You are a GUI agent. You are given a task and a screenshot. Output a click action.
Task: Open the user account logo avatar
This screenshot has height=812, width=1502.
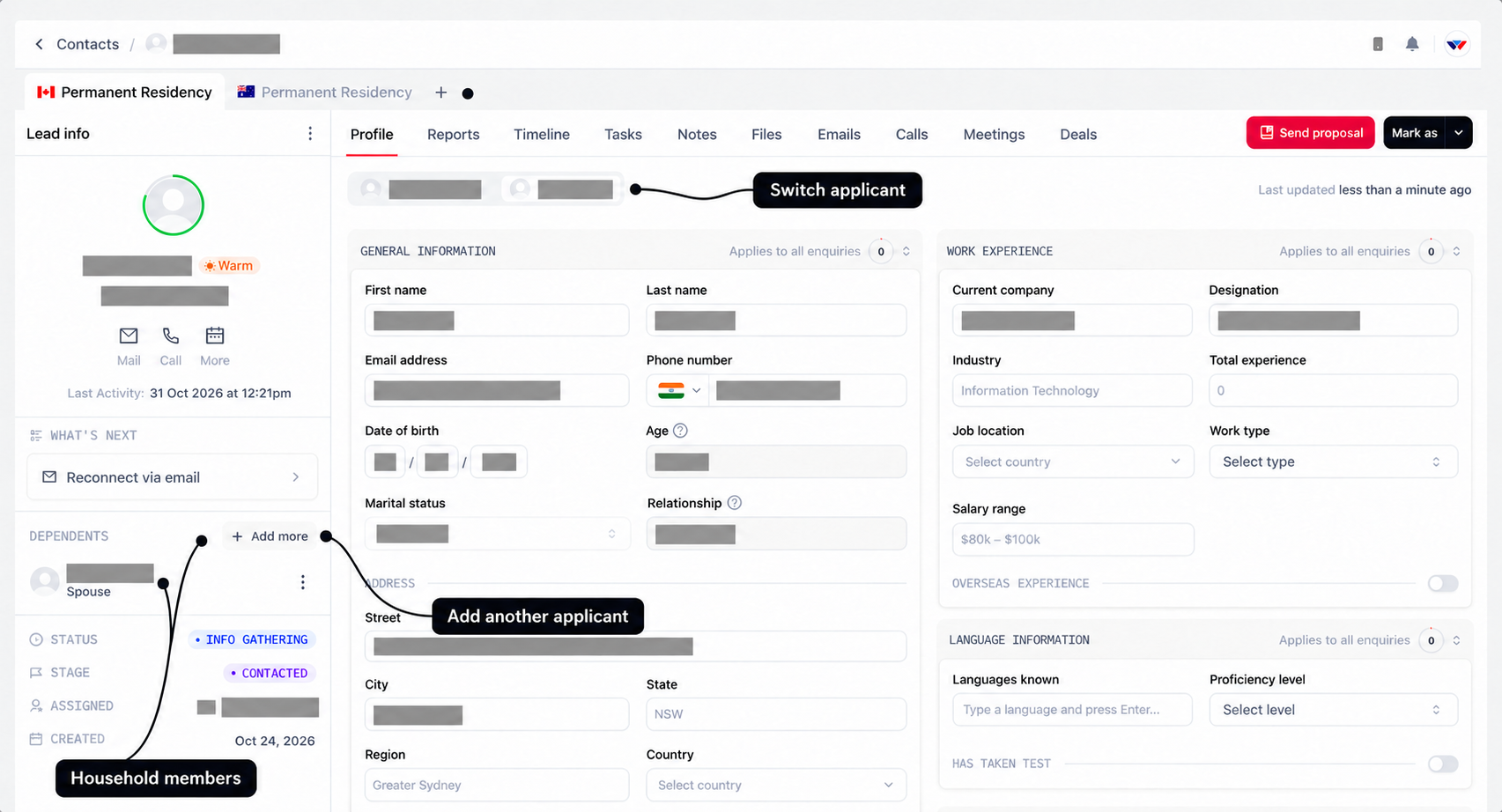(1456, 44)
